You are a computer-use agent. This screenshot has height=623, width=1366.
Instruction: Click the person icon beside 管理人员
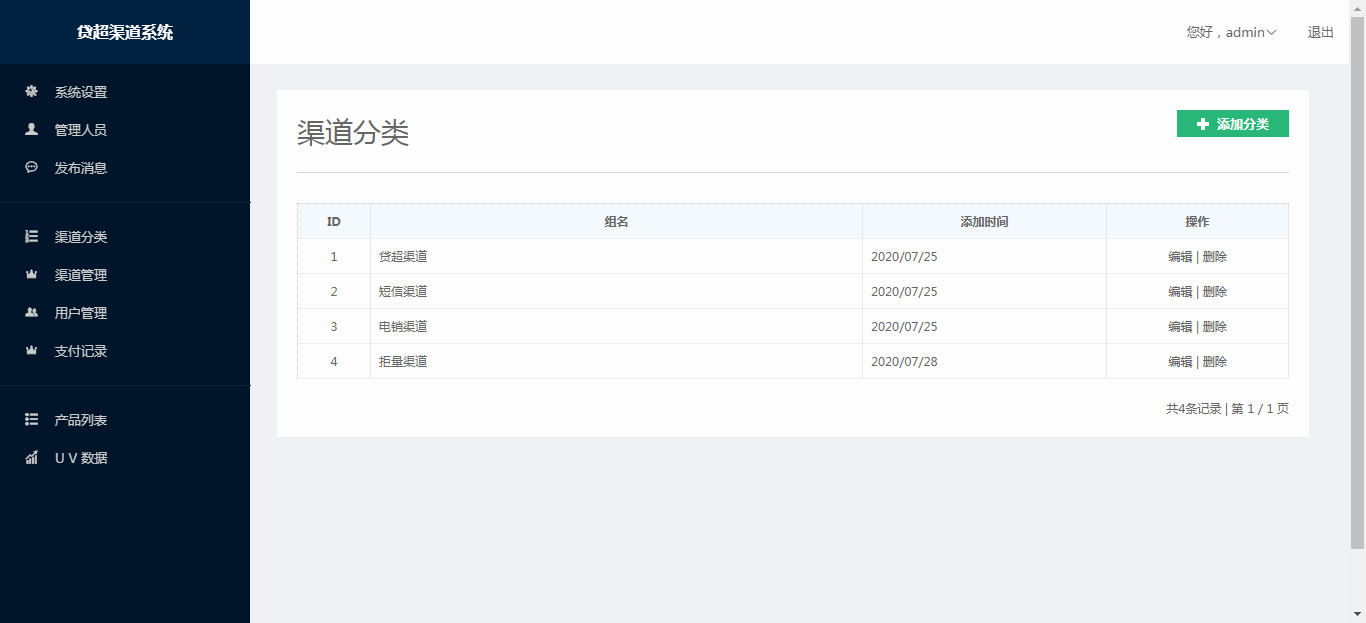pyautogui.click(x=31, y=130)
